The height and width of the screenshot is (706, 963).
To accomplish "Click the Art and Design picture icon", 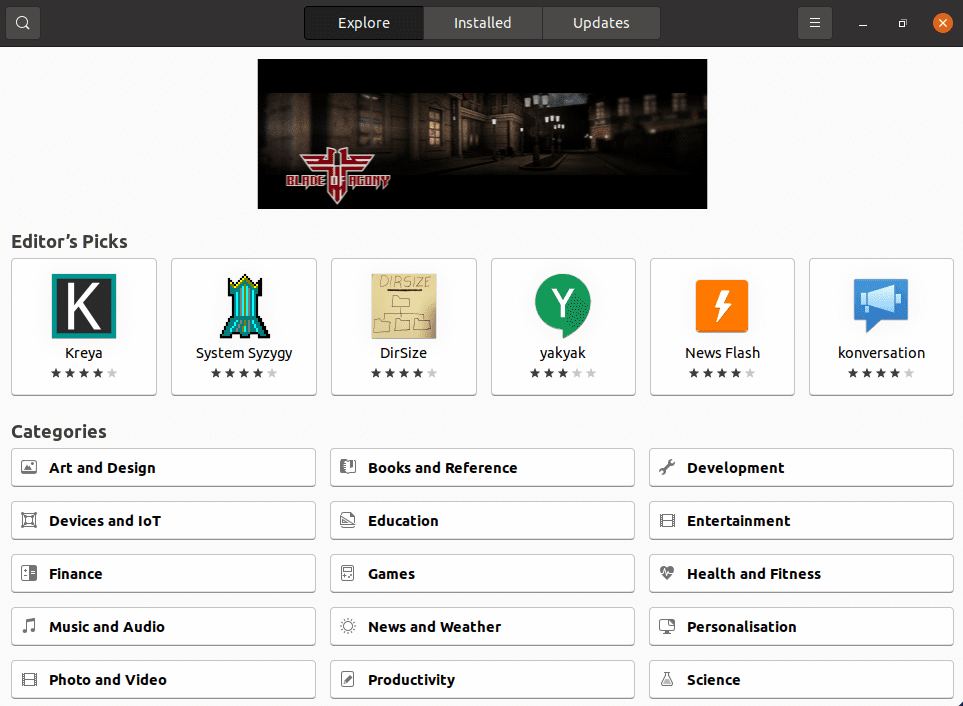I will (x=29, y=467).
